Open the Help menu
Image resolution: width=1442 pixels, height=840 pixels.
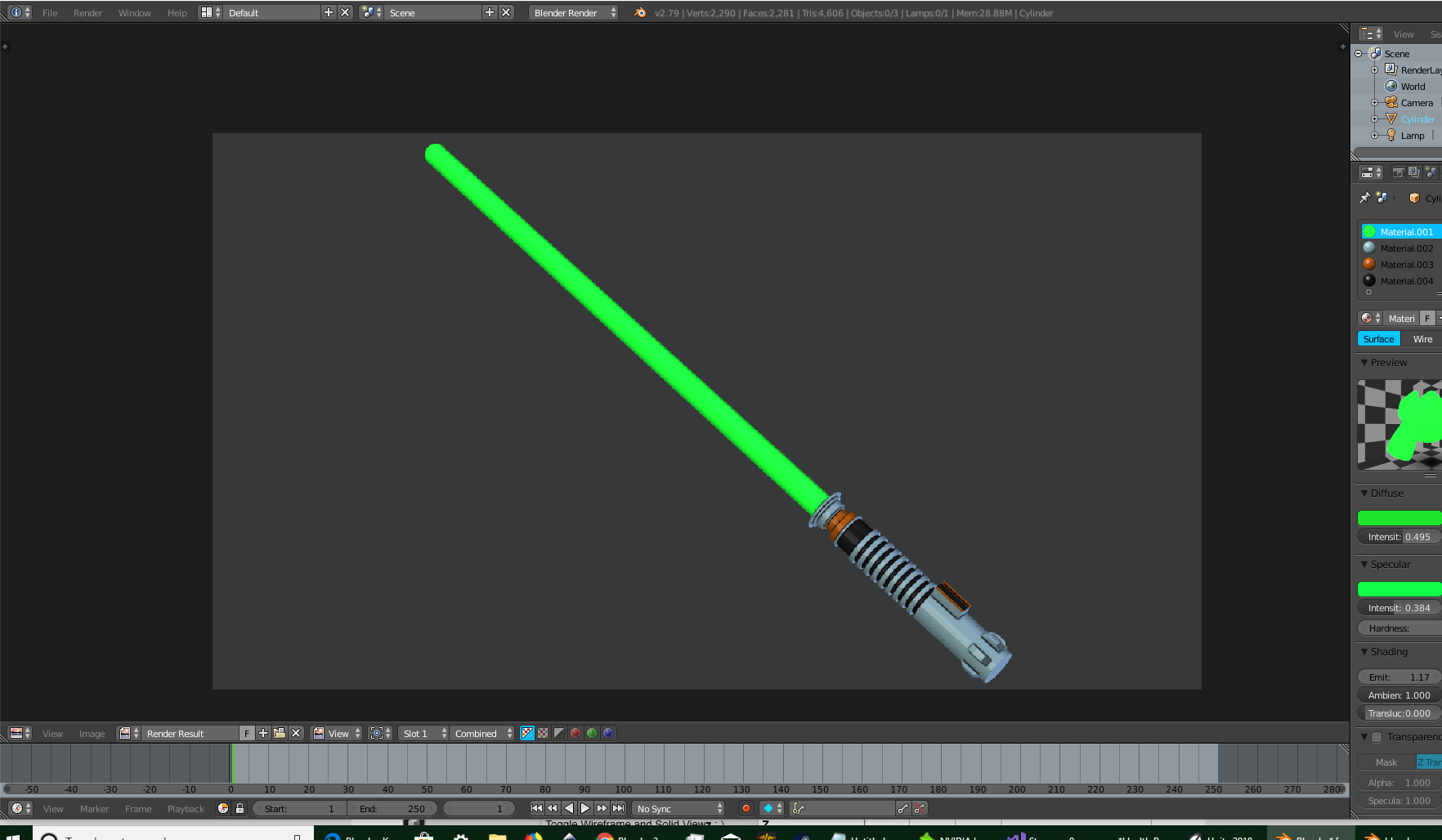[177, 13]
